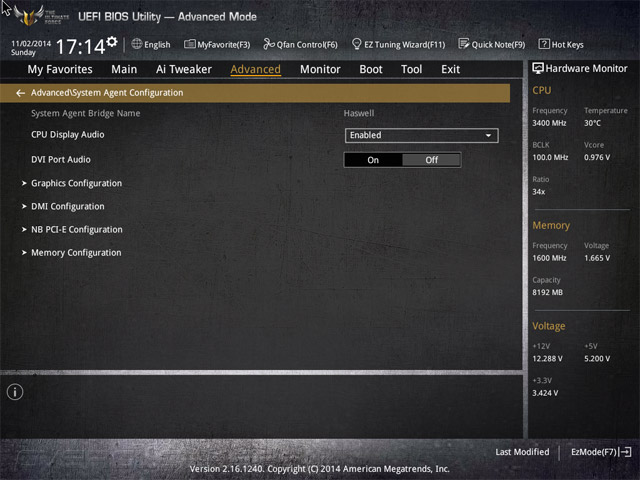Open Qfan Control(F6)
This screenshot has width=640, height=480.
(300, 44)
